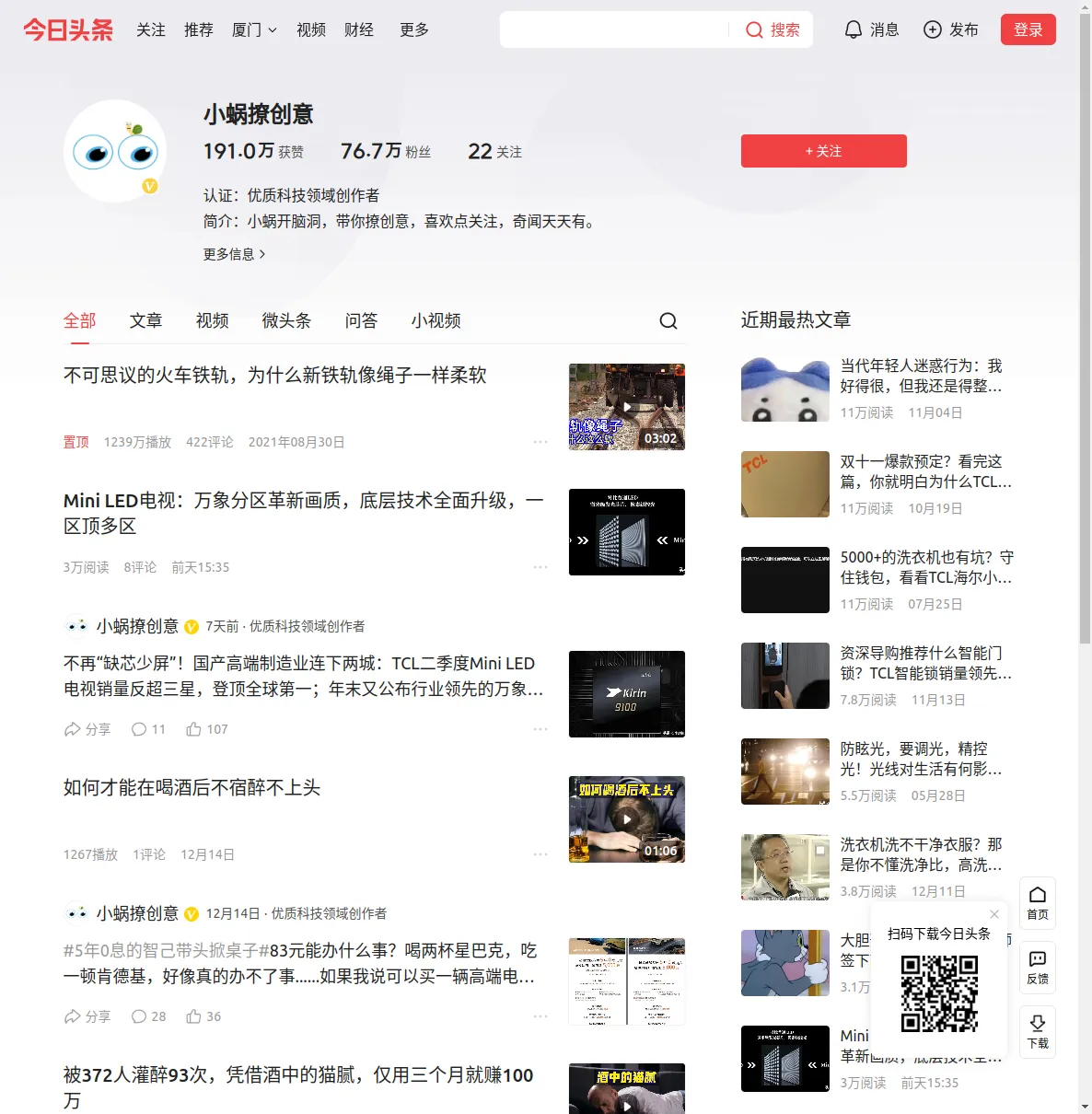Close the 扫码下载今日头条 QR popup
This screenshot has height=1114, width=1092.
tap(994, 914)
